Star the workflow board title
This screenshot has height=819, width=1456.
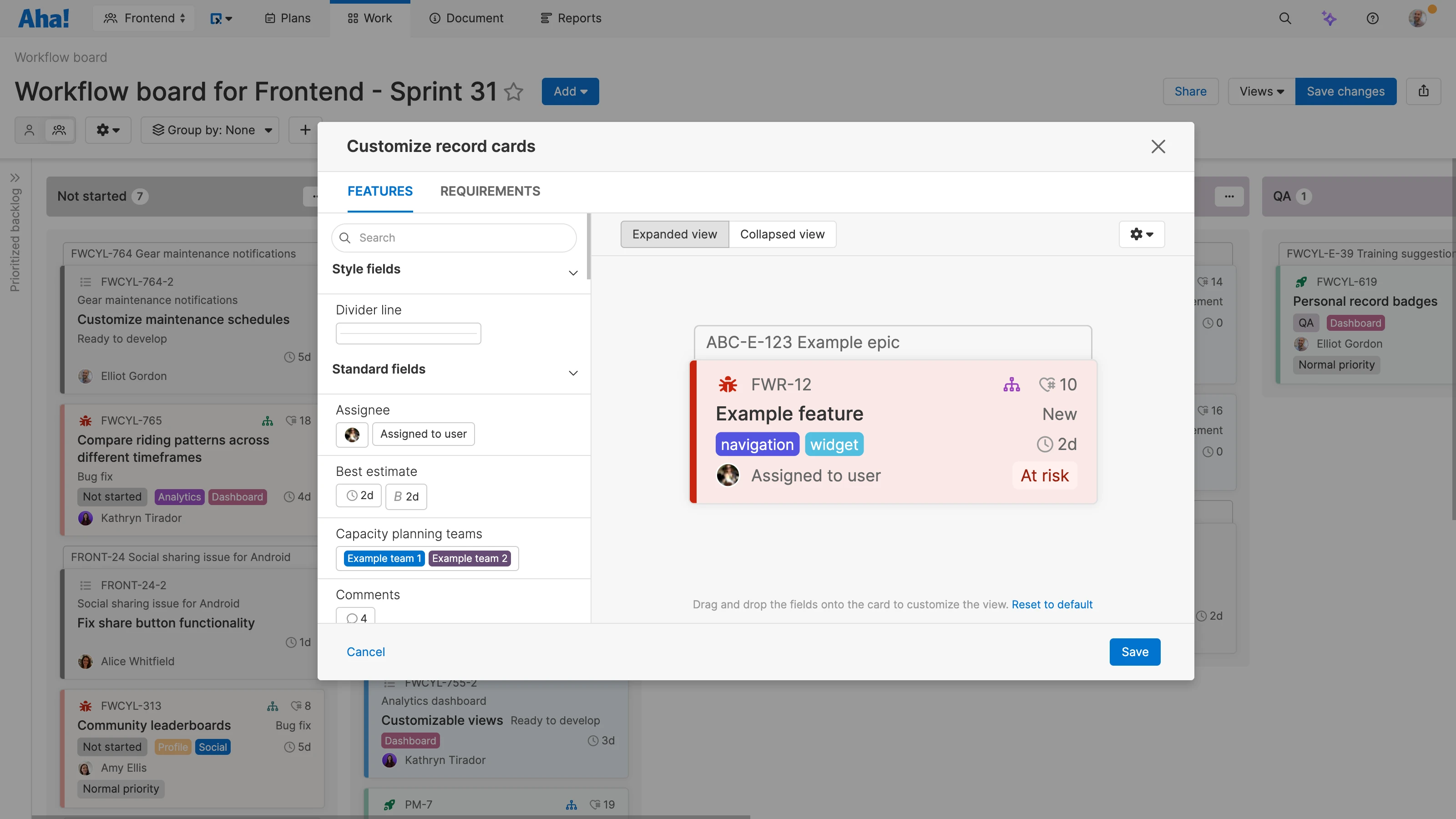point(514,92)
